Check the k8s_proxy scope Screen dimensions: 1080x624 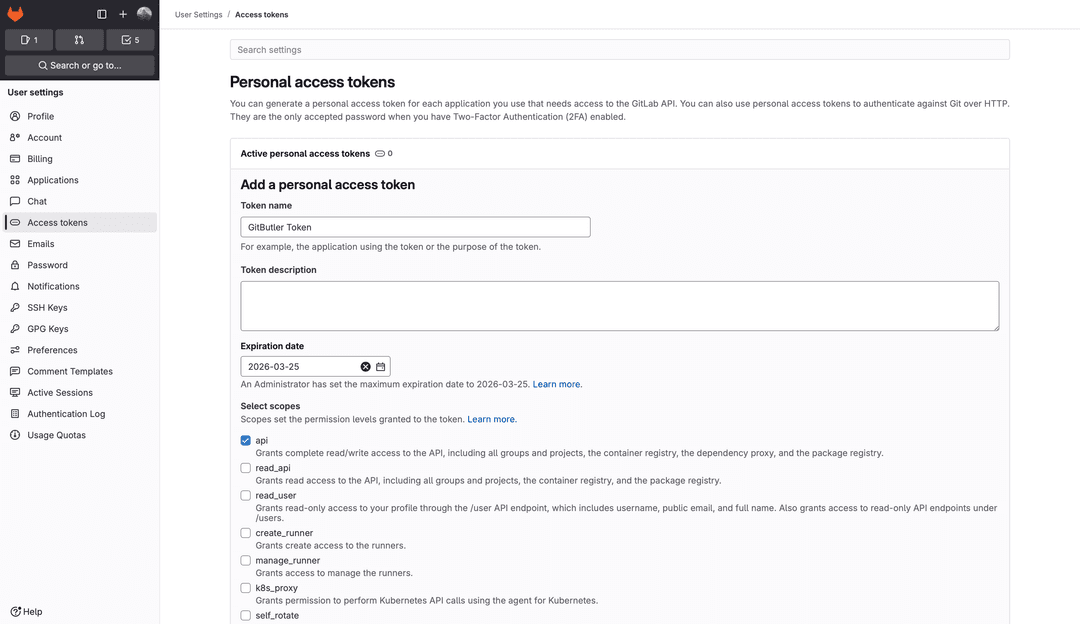pos(245,587)
